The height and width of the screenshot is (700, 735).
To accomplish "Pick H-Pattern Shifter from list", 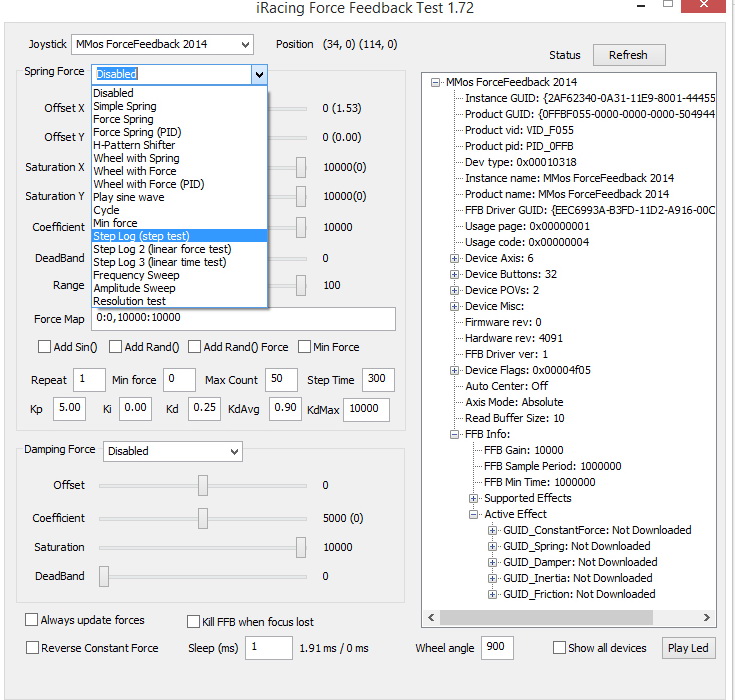I will 180,145.
